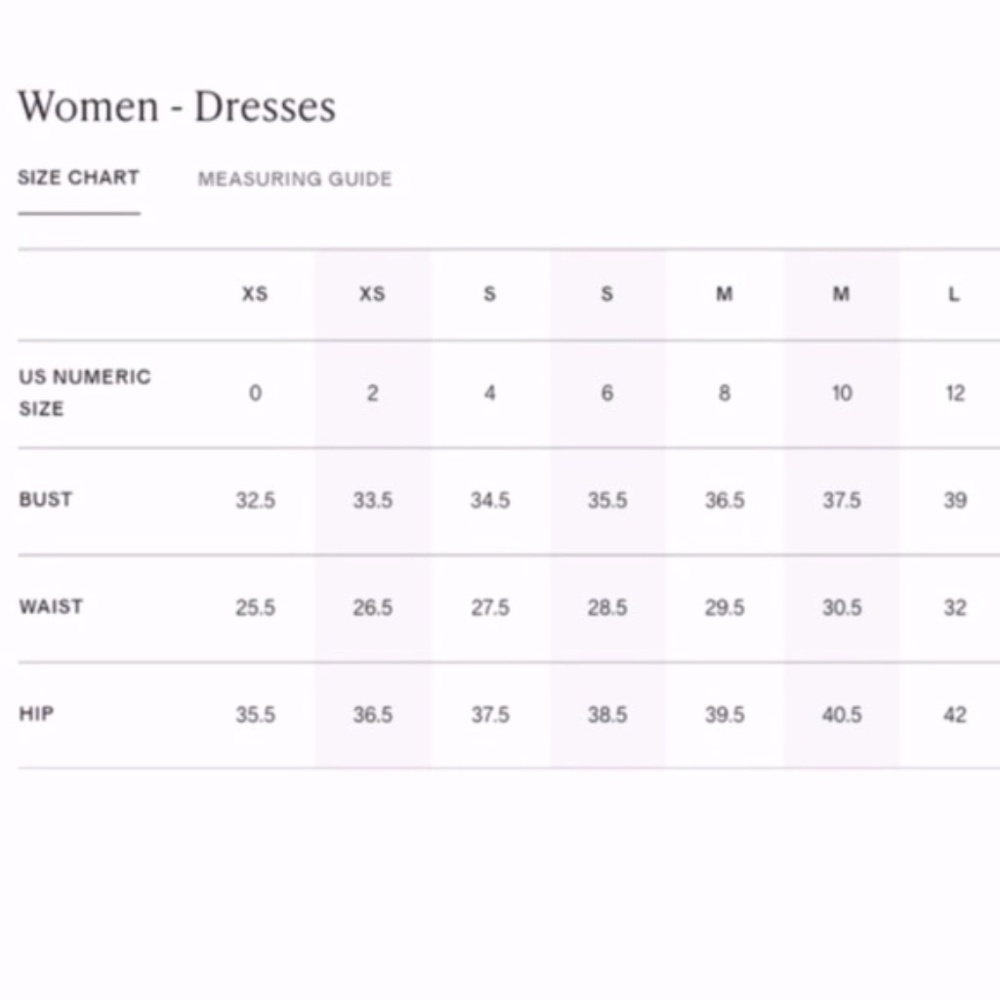Select US numeric size 2
Image resolution: width=1000 pixels, height=1000 pixels.
tap(372, 393)
